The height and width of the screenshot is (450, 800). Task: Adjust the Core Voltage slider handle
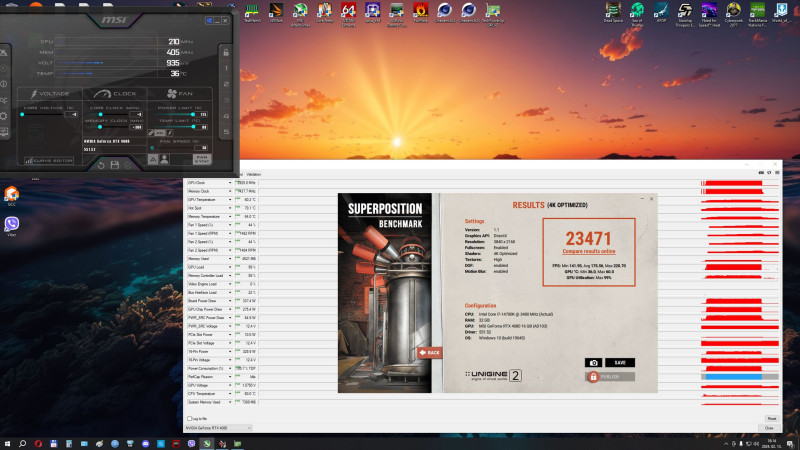point(22,114)
